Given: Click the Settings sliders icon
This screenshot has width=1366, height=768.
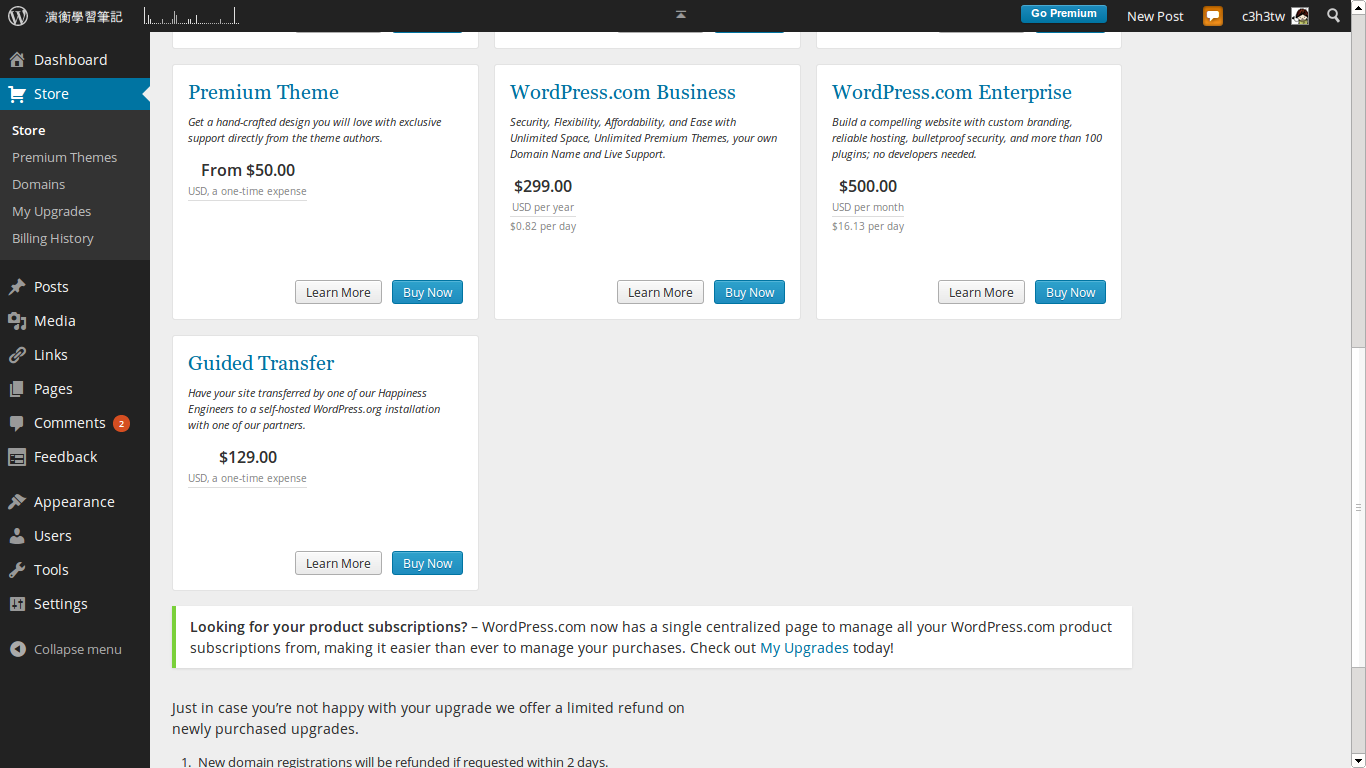Looking at the screenshot, I should (x=17, y=604).
